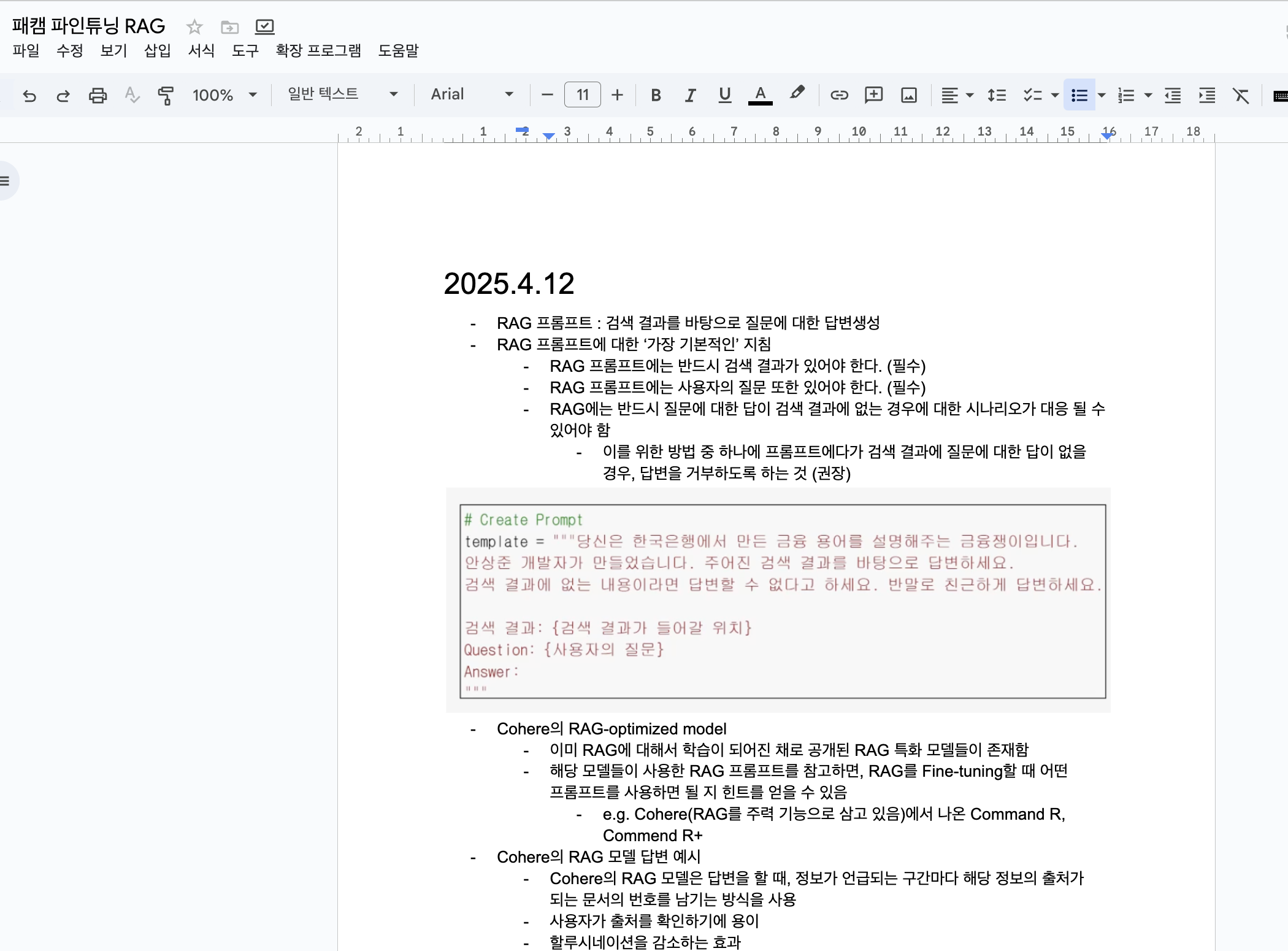Print the document
Viewport: 1288px width, 951px height.
click(x=98, y=95)
